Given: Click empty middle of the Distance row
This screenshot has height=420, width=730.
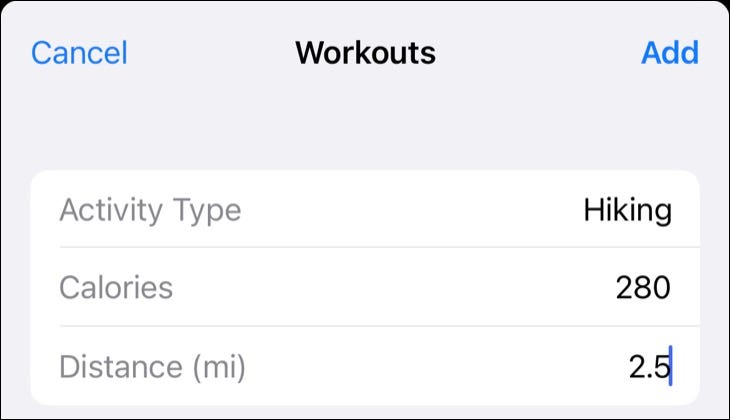Looking at the screenshot, I should 430,367.
